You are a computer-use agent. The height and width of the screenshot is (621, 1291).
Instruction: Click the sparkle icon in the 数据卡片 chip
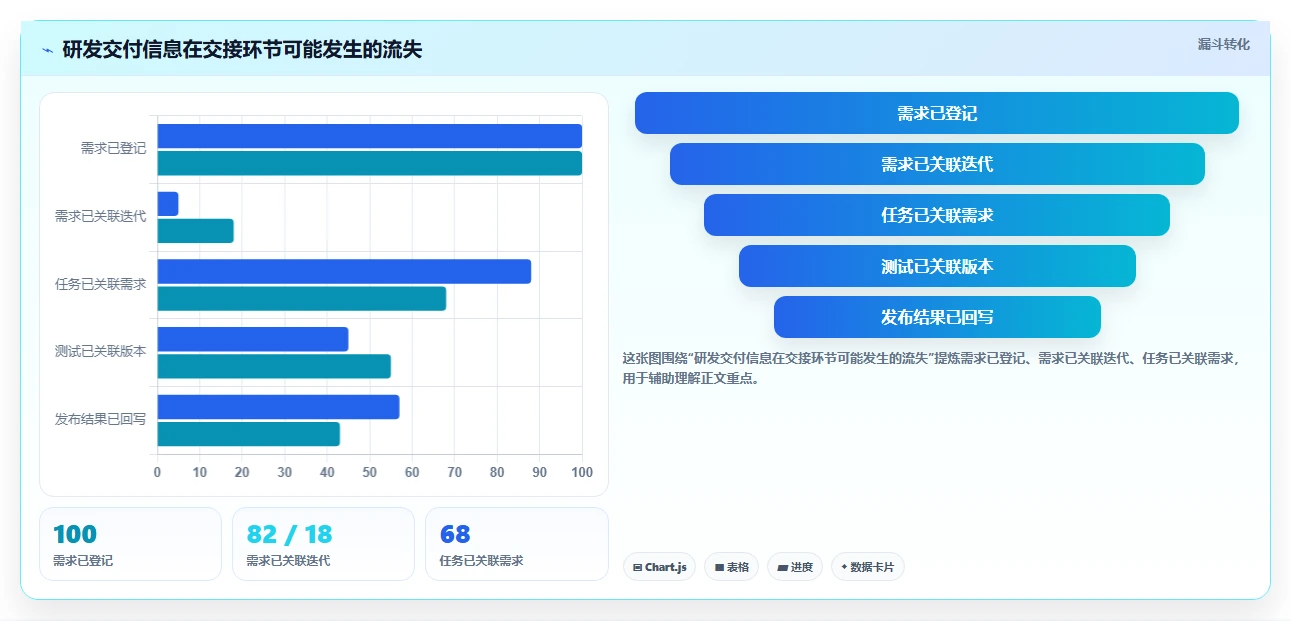pyautogui.click(x=844, y=567)
